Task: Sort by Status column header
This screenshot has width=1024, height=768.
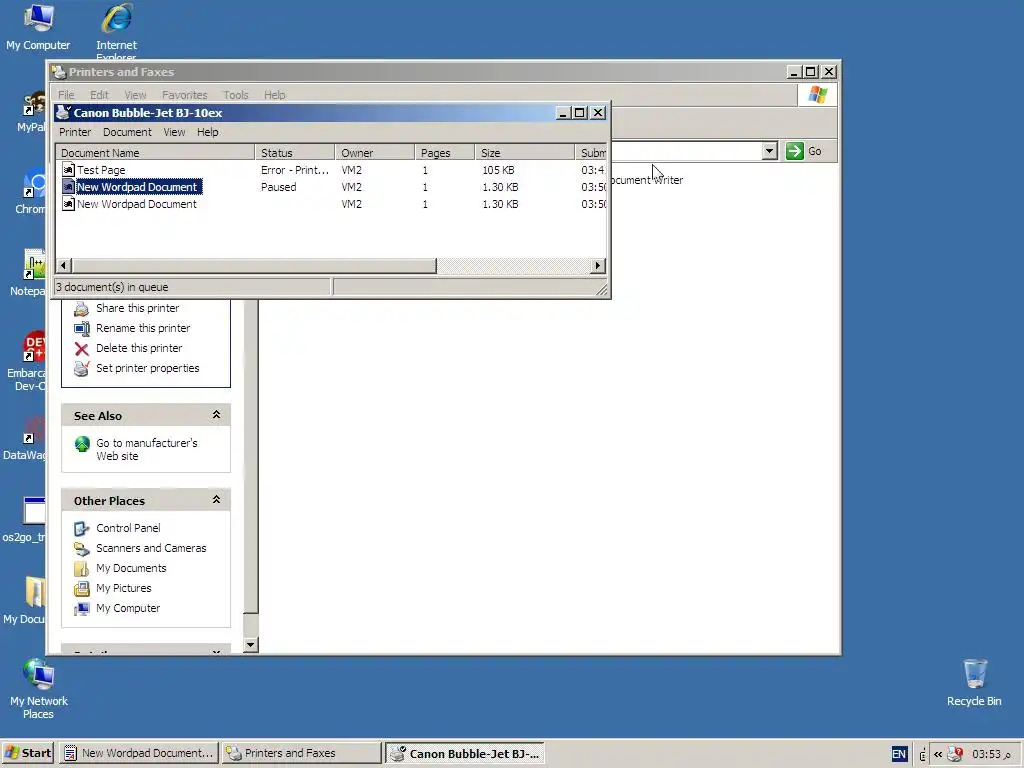Action: tap(295, 153)
